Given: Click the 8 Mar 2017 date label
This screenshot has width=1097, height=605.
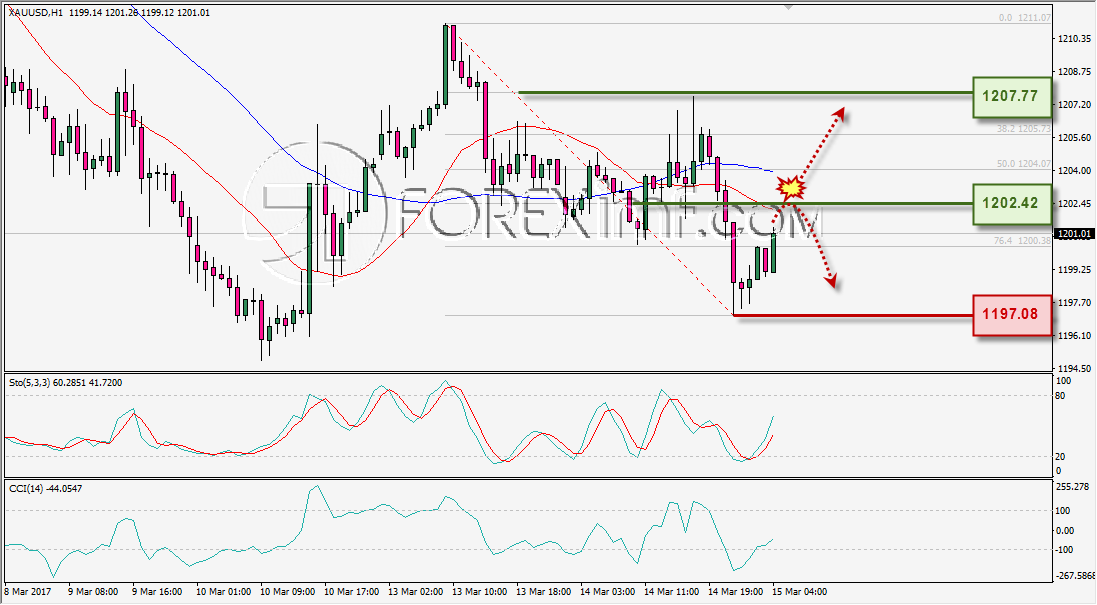Looking at the screenshot, I should (x=27, y=592).
